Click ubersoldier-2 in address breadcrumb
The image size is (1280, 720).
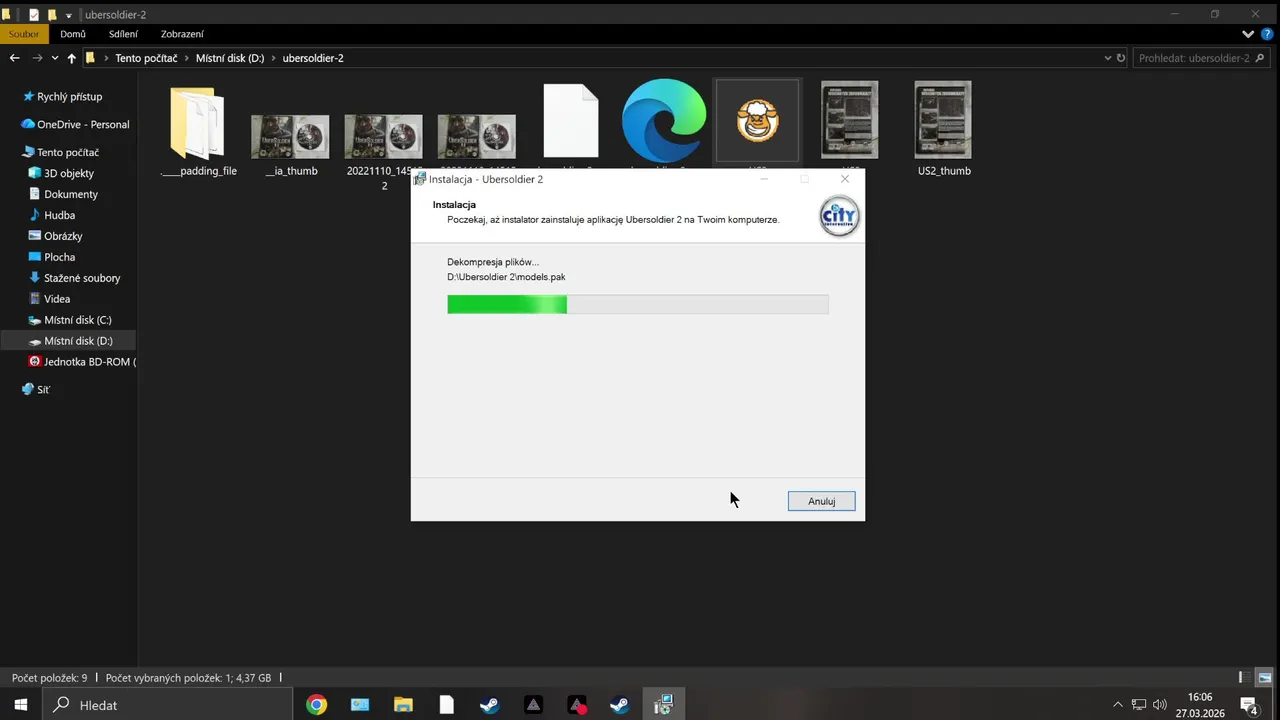tap(313, 58)
